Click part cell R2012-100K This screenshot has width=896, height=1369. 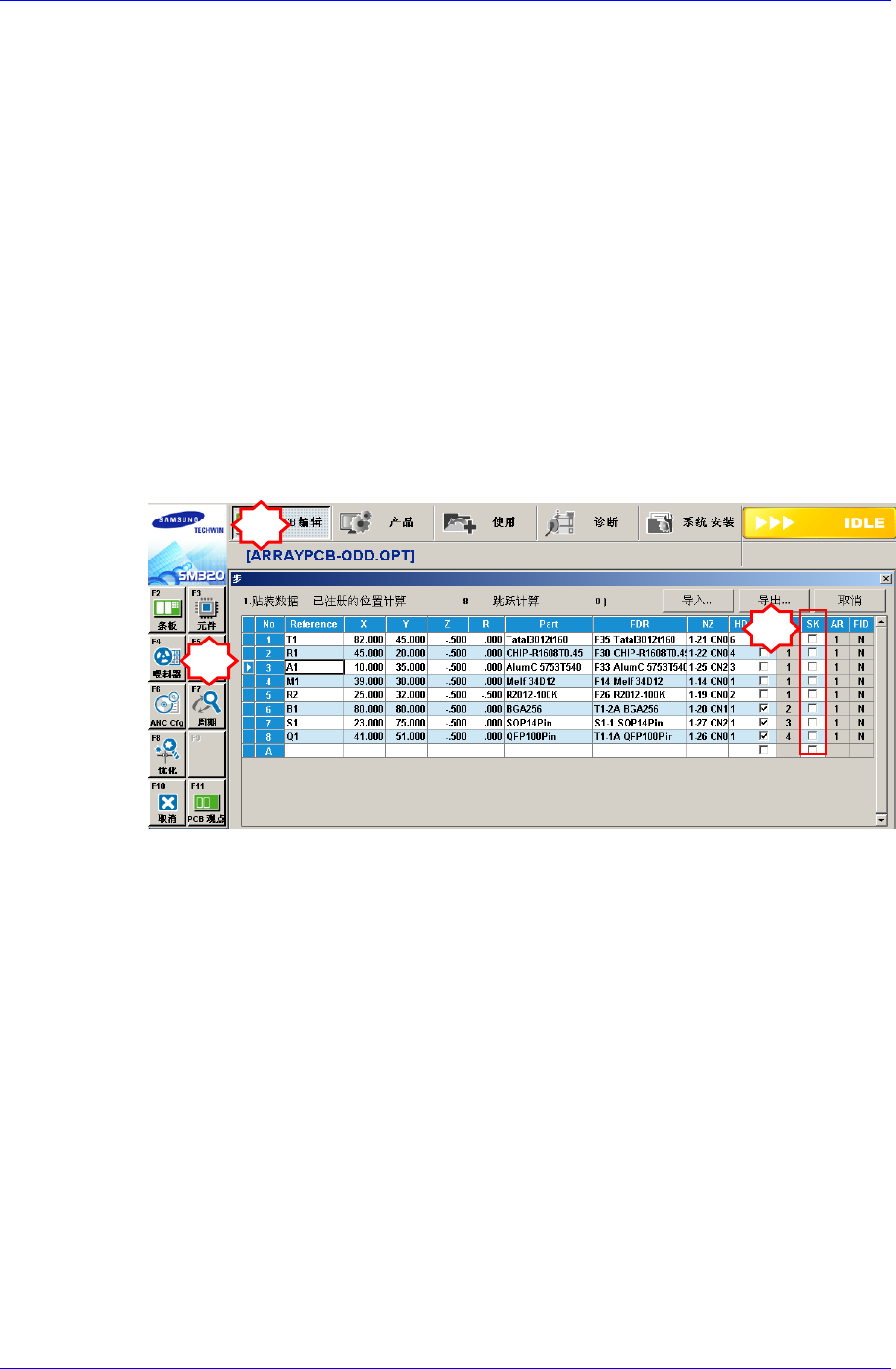tap(548, 694)
